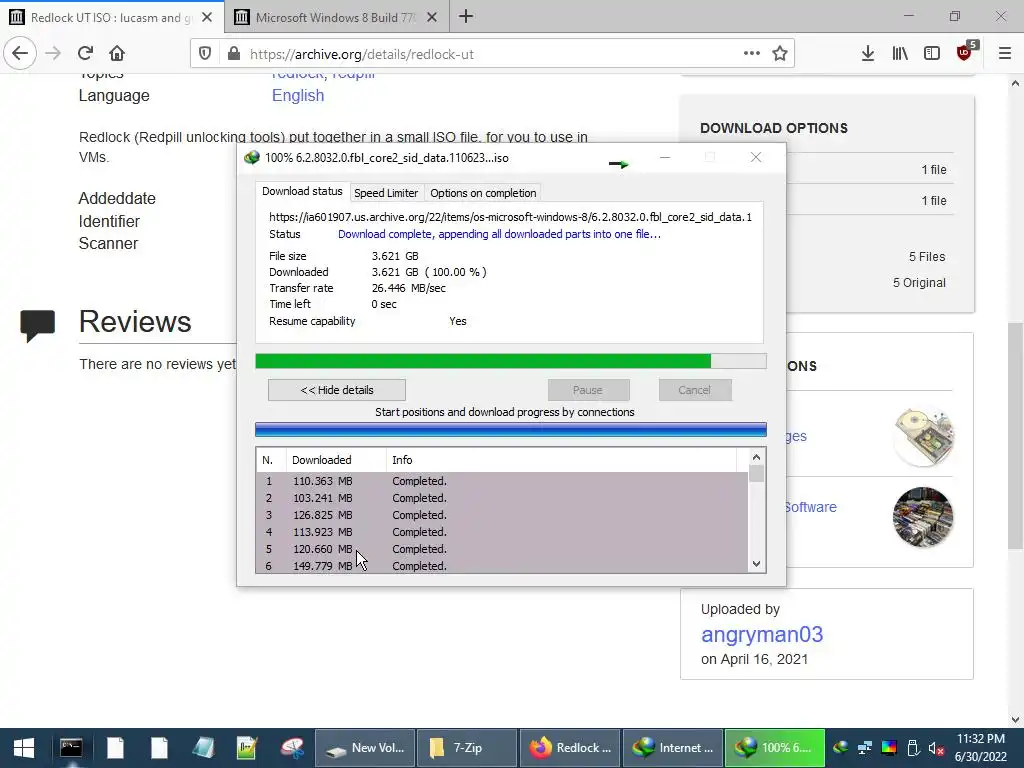This screenshot has height=768, width=1024.
Task: Open the English language link
Action: point(298,95)
